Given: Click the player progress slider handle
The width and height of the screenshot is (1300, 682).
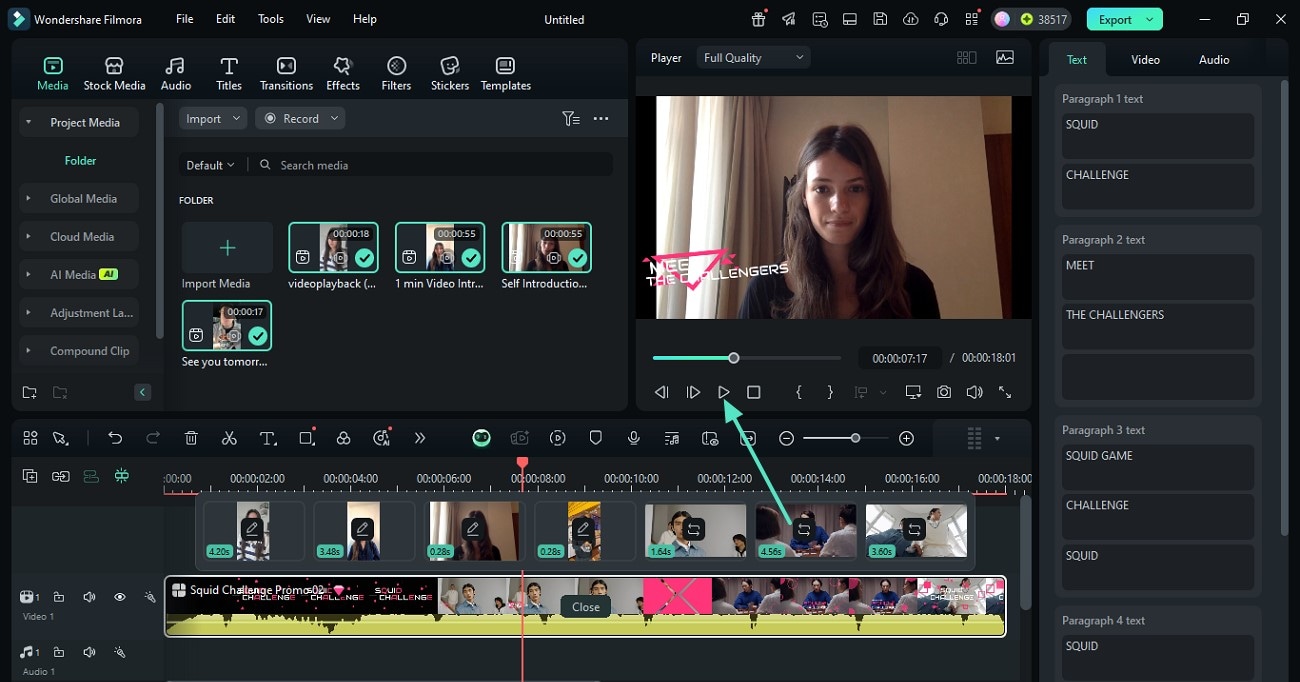Looking at the screenshot, I should pyautogui.click(x=734, y=358).
